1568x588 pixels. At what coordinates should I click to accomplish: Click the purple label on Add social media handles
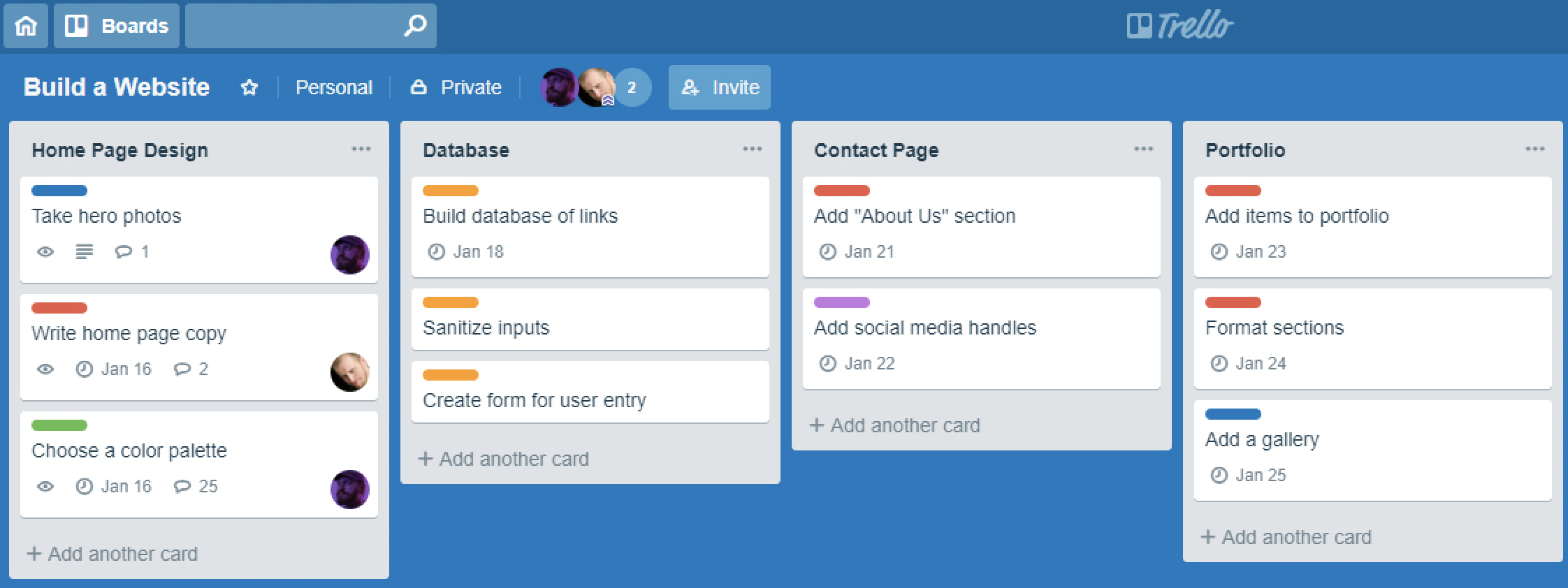click(842, 302)
